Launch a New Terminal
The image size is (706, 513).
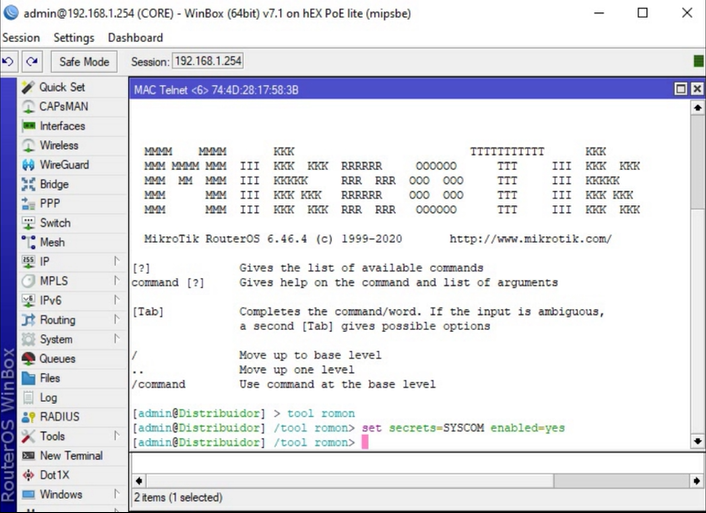tap(72, 455)
